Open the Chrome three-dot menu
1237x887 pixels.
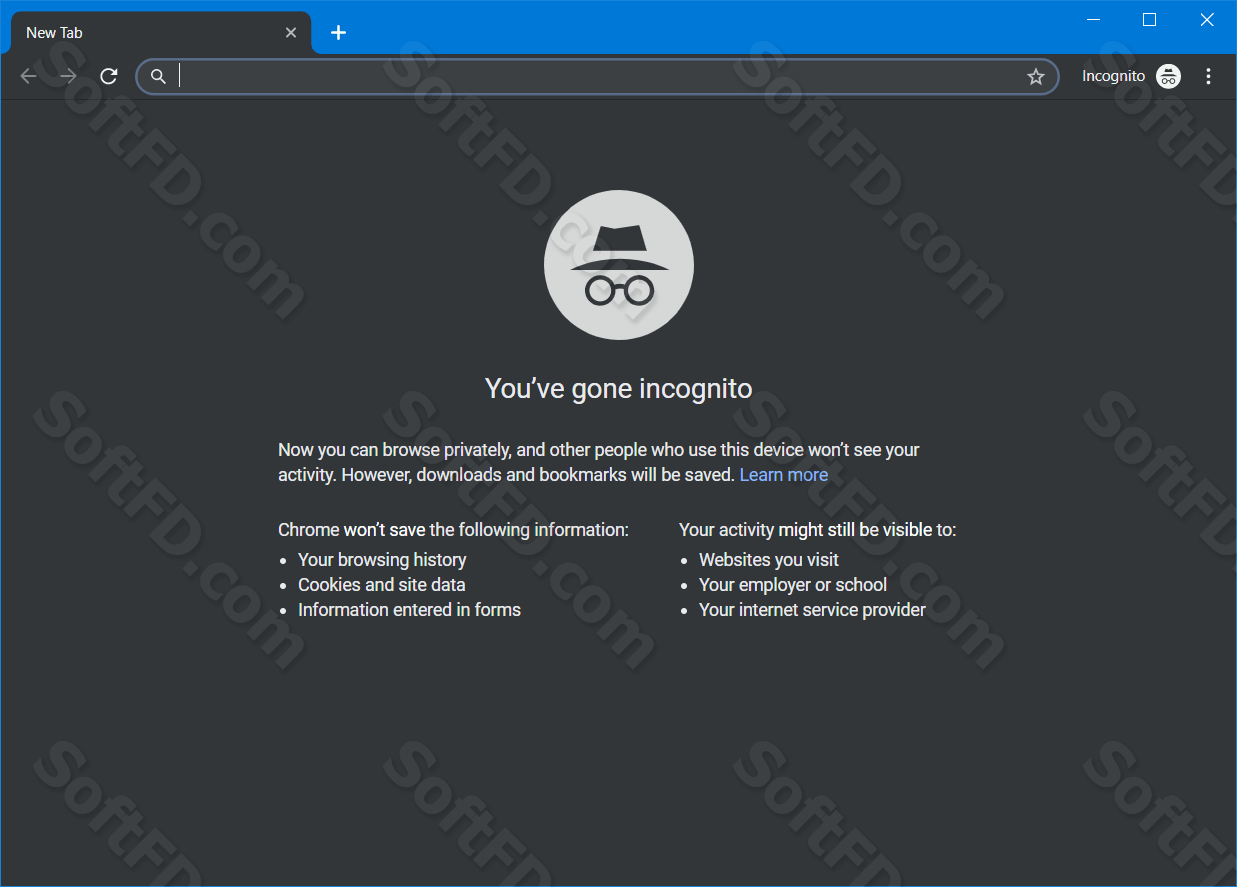(1208, 76)
